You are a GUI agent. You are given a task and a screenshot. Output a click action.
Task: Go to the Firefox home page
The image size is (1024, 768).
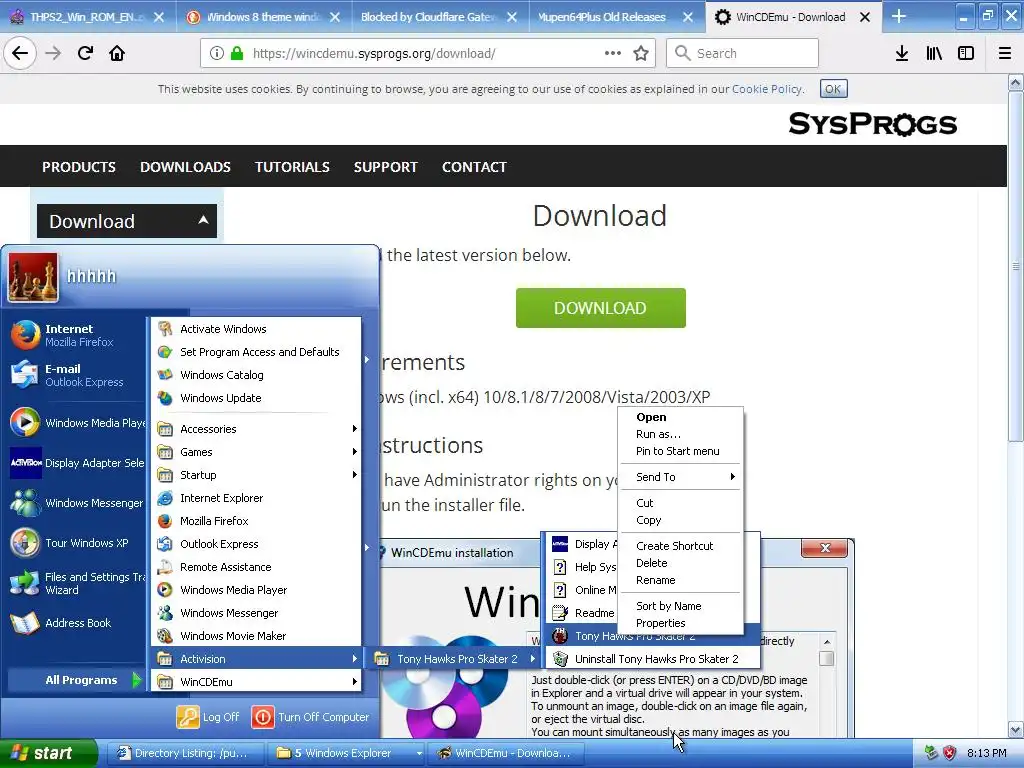coord(117,53)
